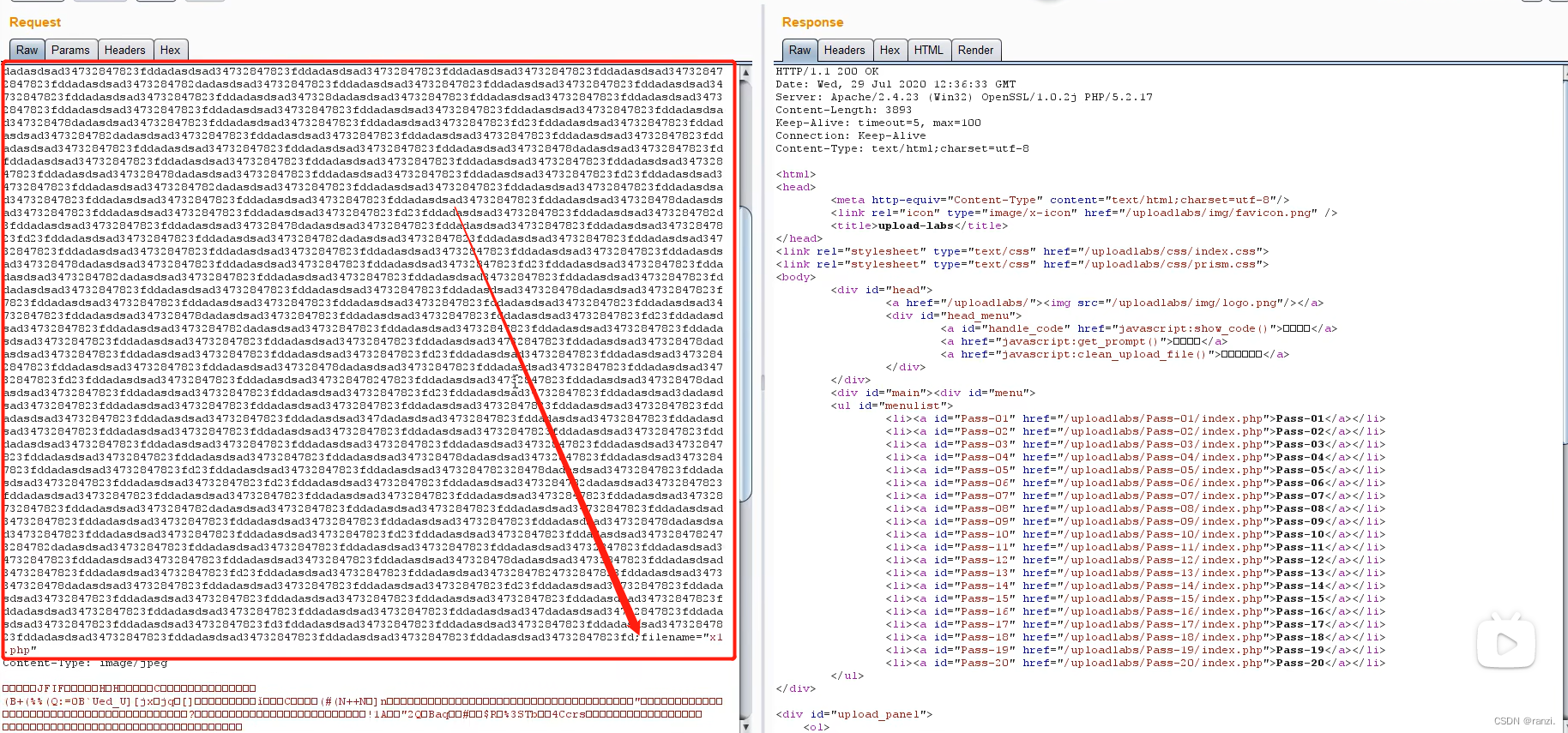Click the Pass-12 list item line

pyautogui.click(x=1136, y=561)
